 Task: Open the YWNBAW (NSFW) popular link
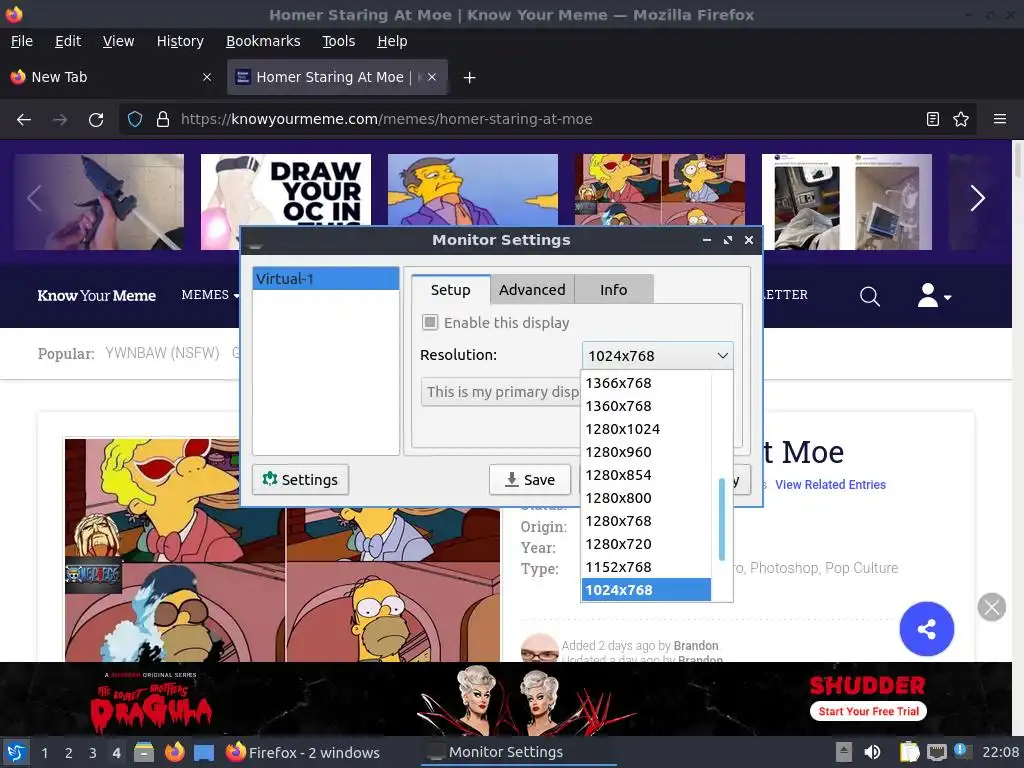point(163,353)
